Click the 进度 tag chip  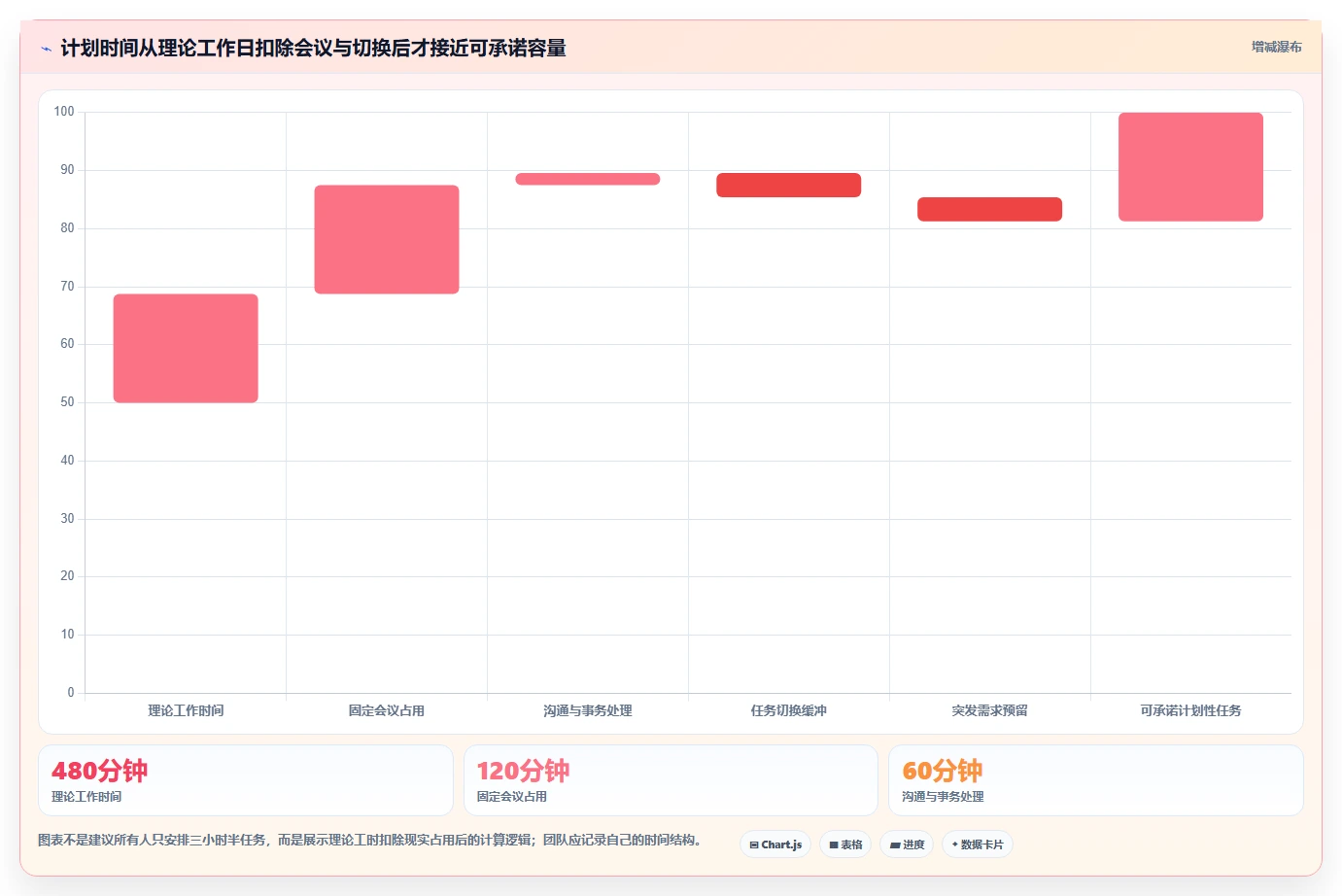click(907, 844)
